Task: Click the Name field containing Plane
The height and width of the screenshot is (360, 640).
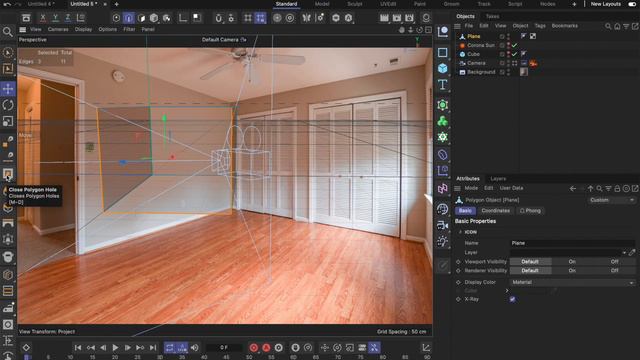Action: tap(572, 243)
